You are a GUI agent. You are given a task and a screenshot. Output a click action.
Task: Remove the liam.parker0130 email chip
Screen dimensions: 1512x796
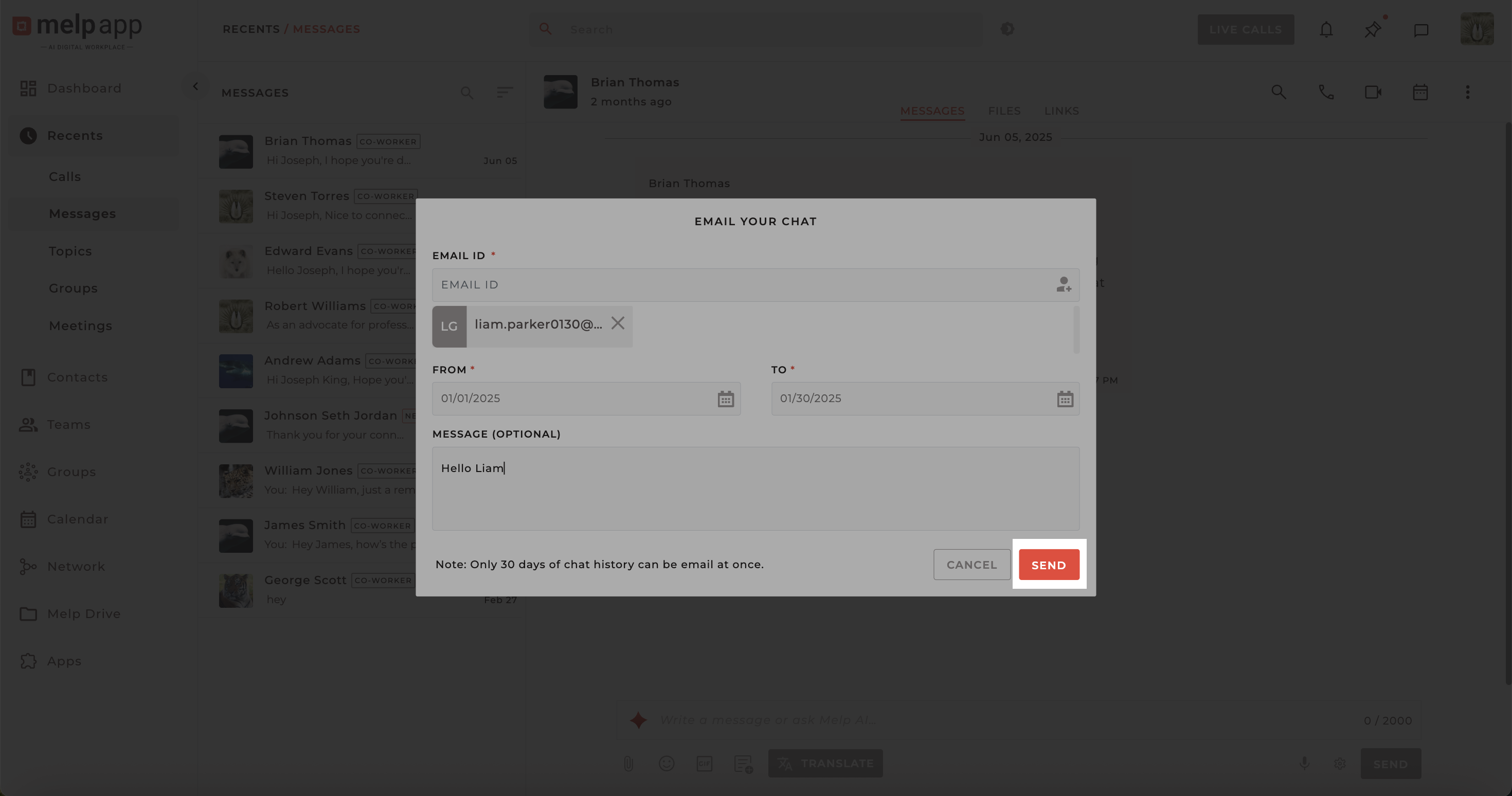tap(618, 323)
